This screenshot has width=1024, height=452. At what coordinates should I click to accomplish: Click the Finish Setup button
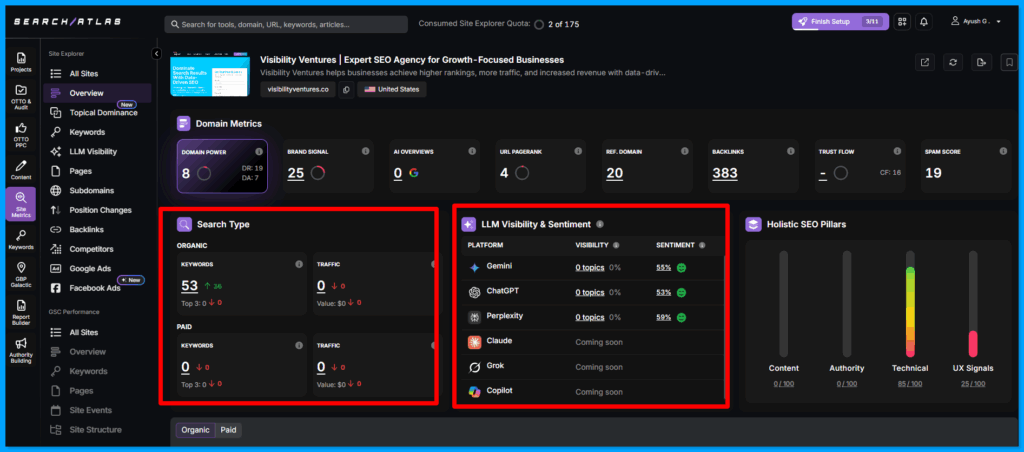point(839,22)
